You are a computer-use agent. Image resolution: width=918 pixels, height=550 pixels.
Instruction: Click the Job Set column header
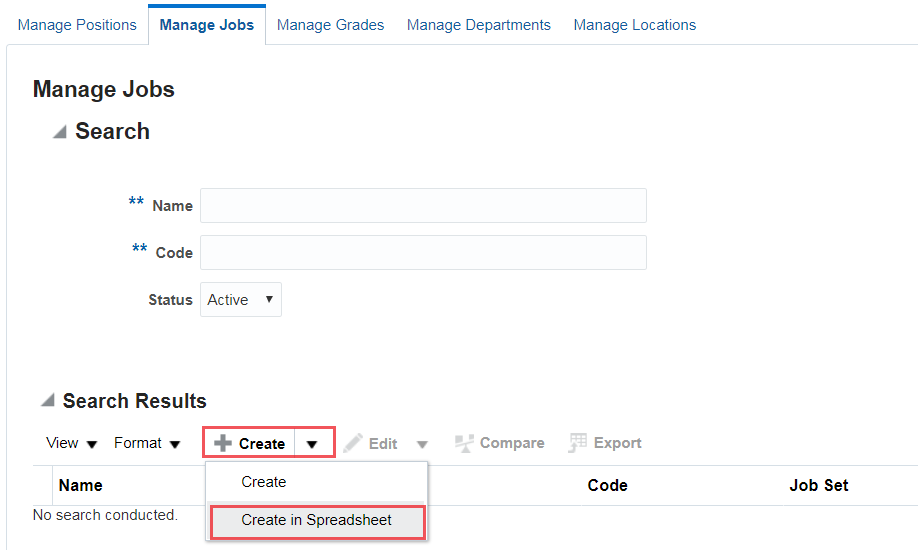click(818, 486)
